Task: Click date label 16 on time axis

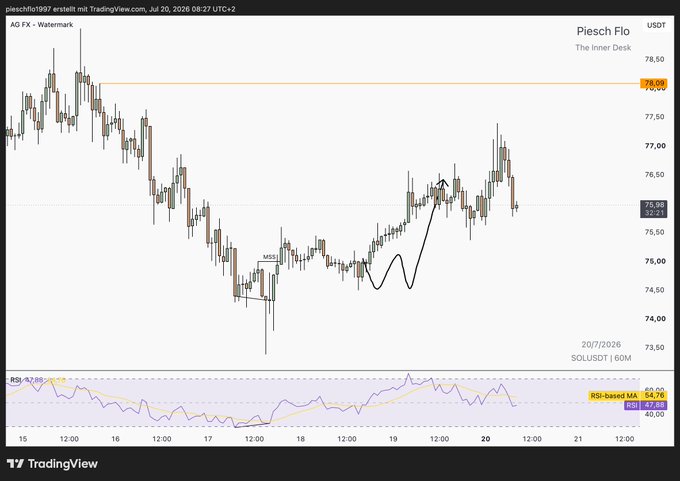Action: (115, 439)
